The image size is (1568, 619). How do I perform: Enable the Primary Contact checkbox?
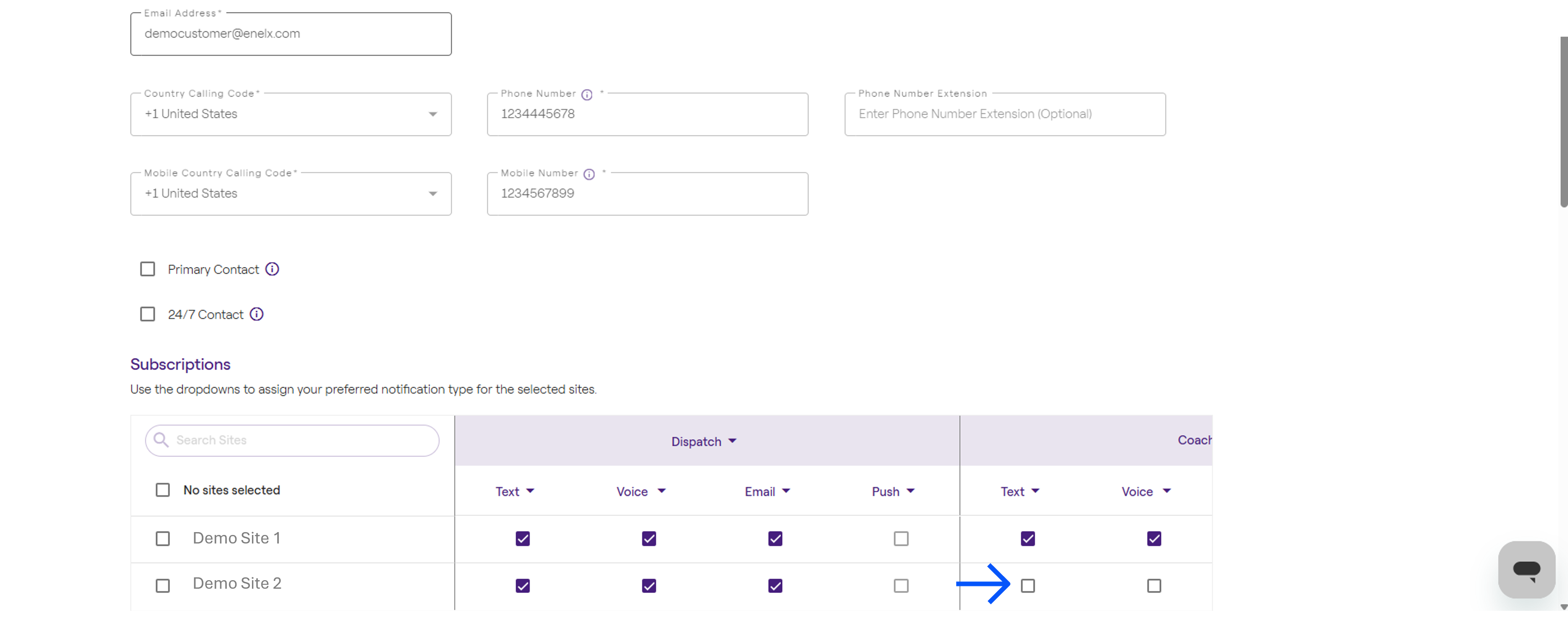(147, 269)
